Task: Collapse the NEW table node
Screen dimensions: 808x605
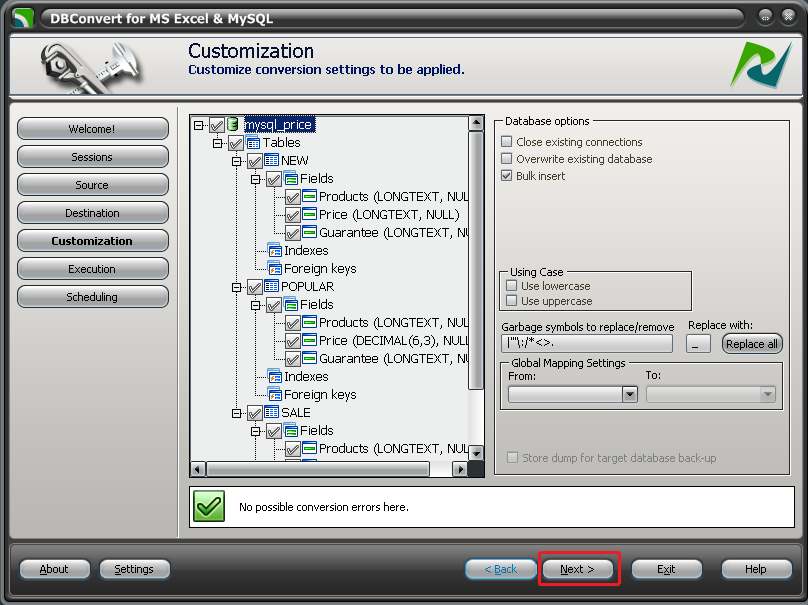Action: point(237,161)
